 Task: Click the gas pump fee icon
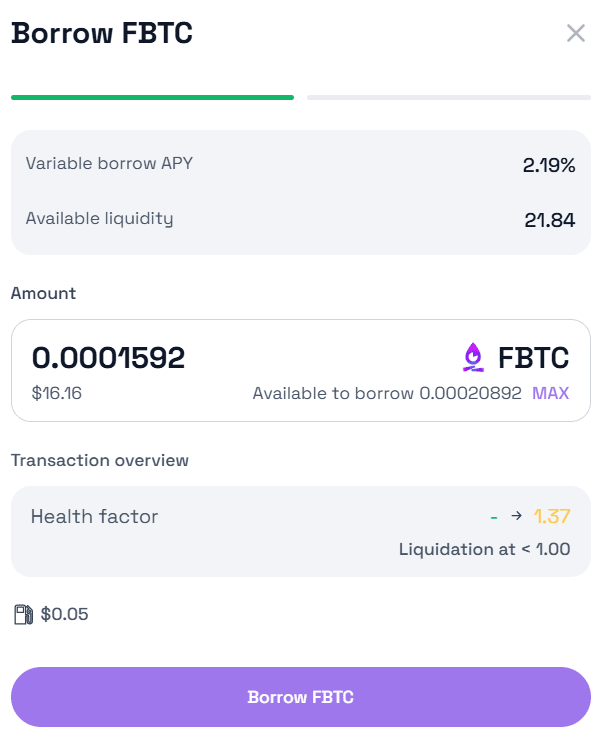coord(23,614)
